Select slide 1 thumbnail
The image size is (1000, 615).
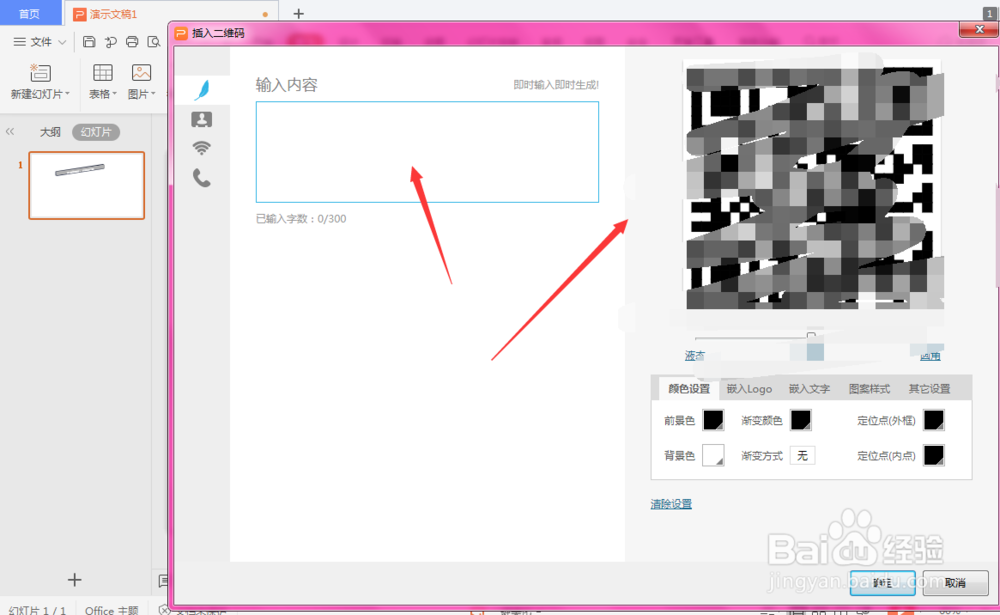coord(87,186)
